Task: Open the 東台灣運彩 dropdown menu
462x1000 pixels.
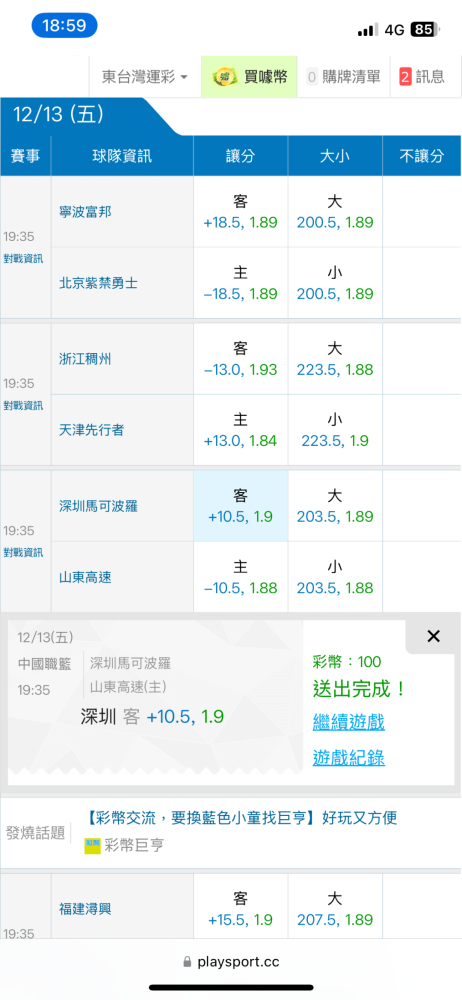Action: pyautogui.click(x=145, y=77)
